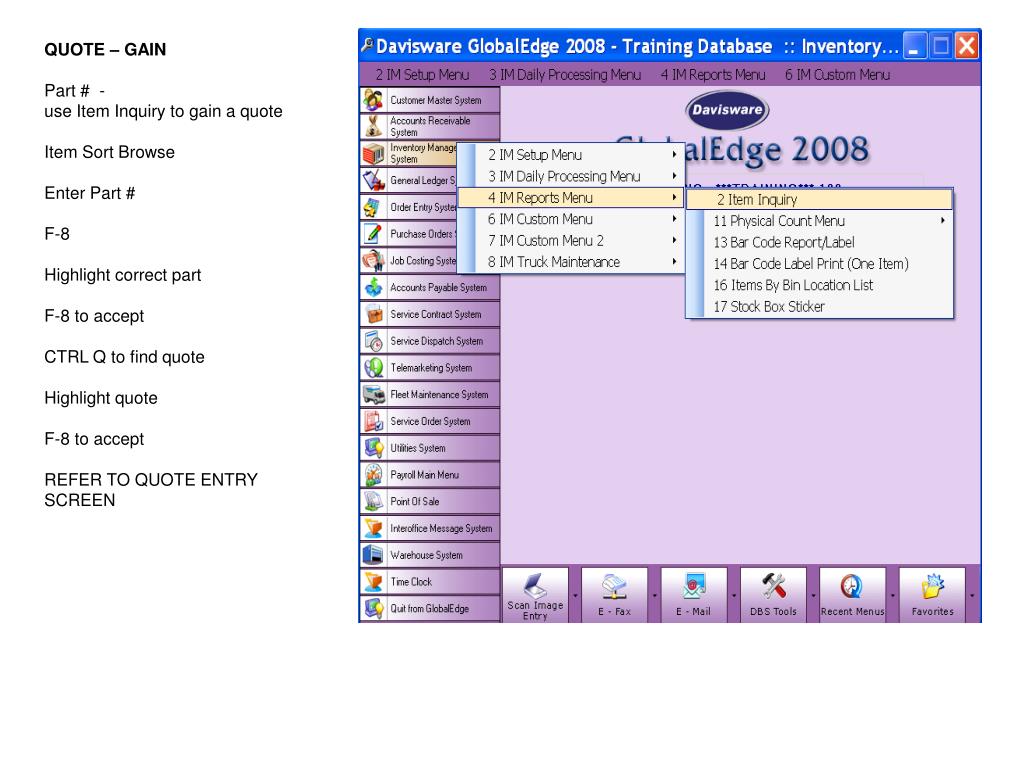This screenshot has width=1024, height=768.
Task: Select 8 IM Truck Maintenance
Action: (x=571, y=262)
